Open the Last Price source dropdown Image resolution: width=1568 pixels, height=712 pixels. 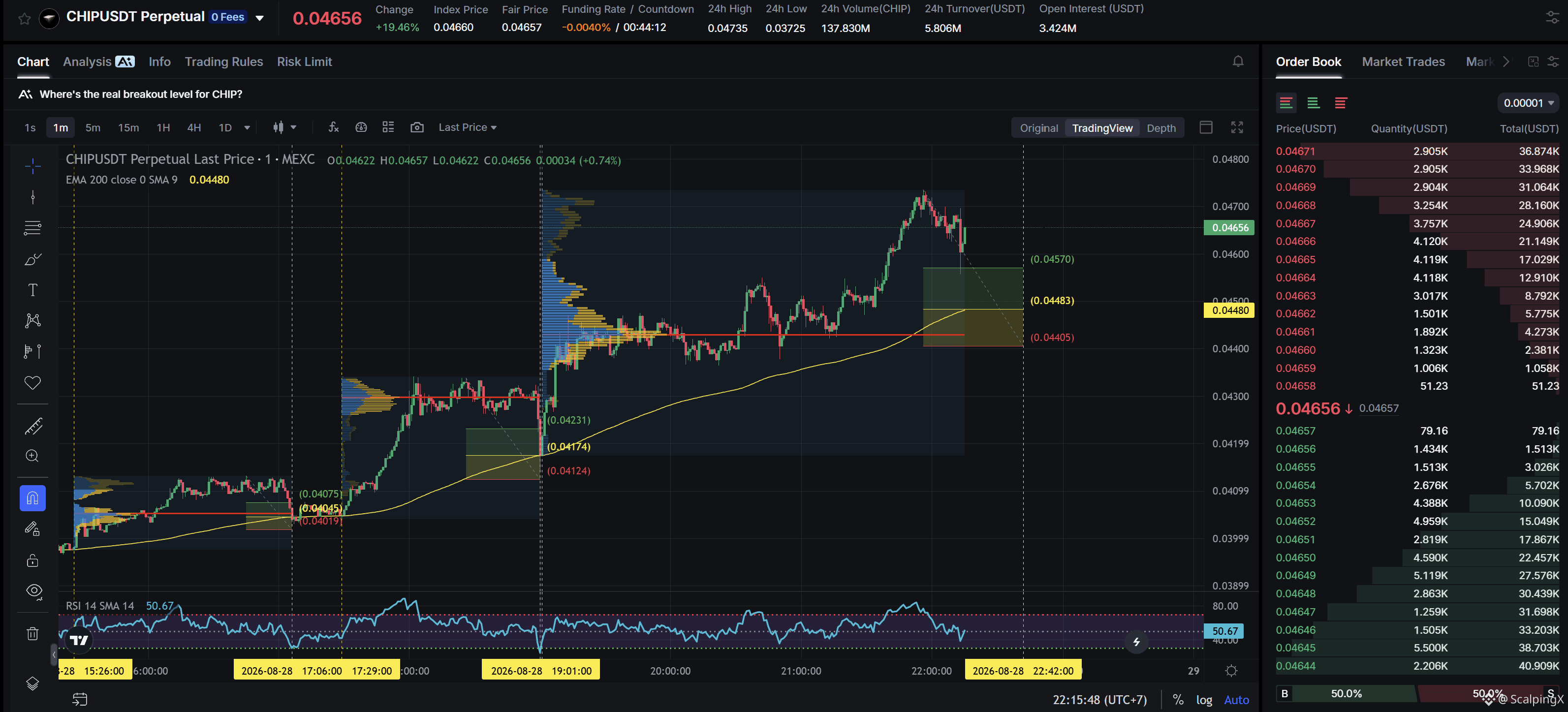coord(468,127)
